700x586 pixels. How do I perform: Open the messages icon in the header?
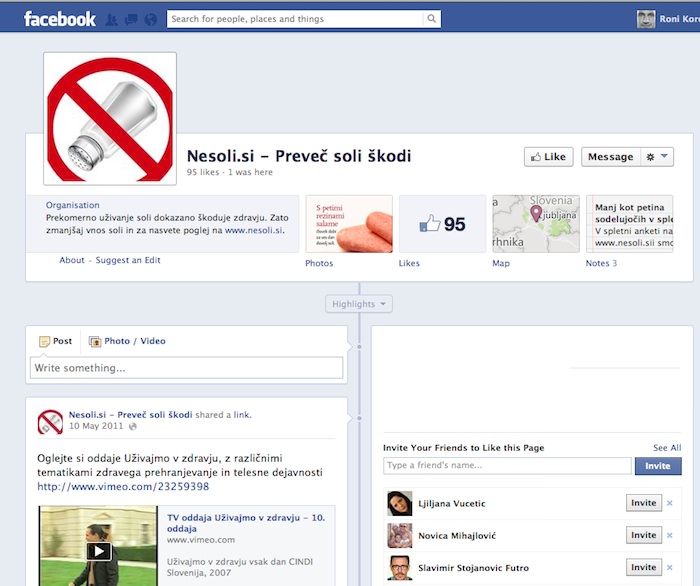131,19
